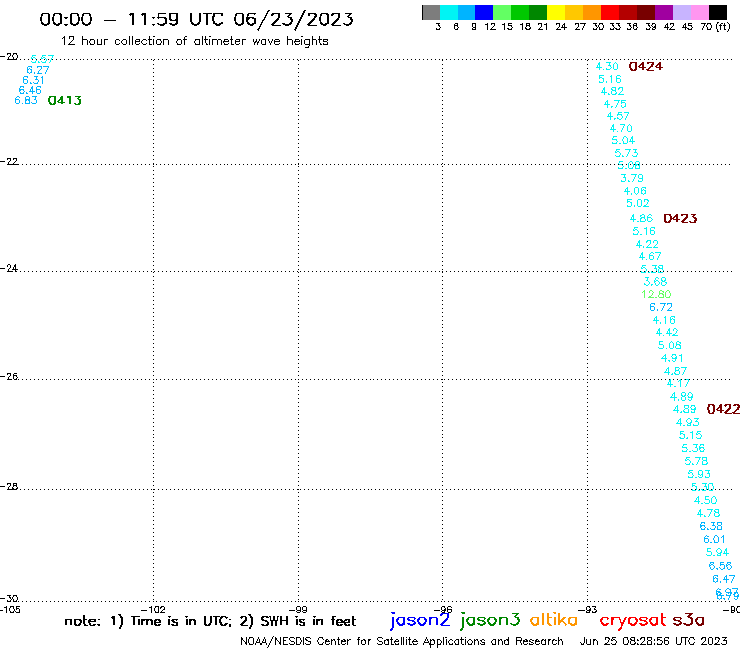Click the 4.67 wave height value
Viewport: 740px width, 650px height.
(650, 256)
